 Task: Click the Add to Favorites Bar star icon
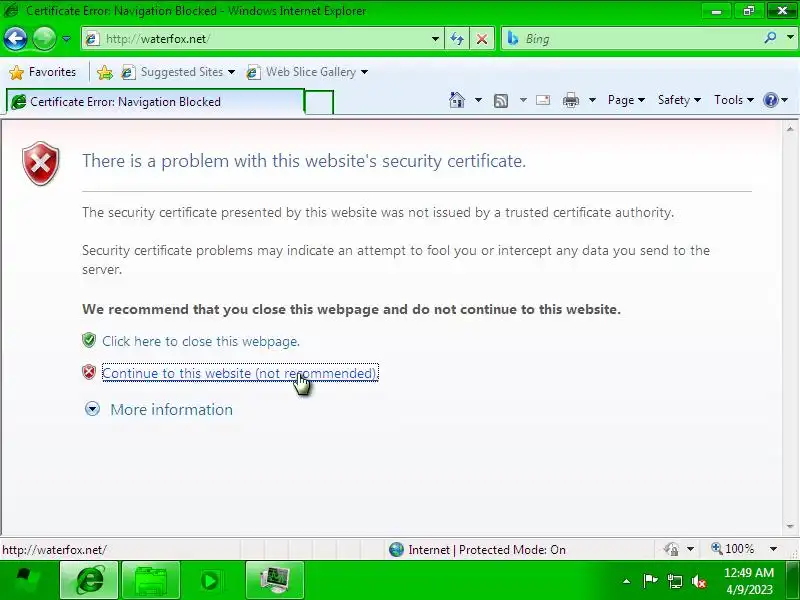(x=105, y=72)
